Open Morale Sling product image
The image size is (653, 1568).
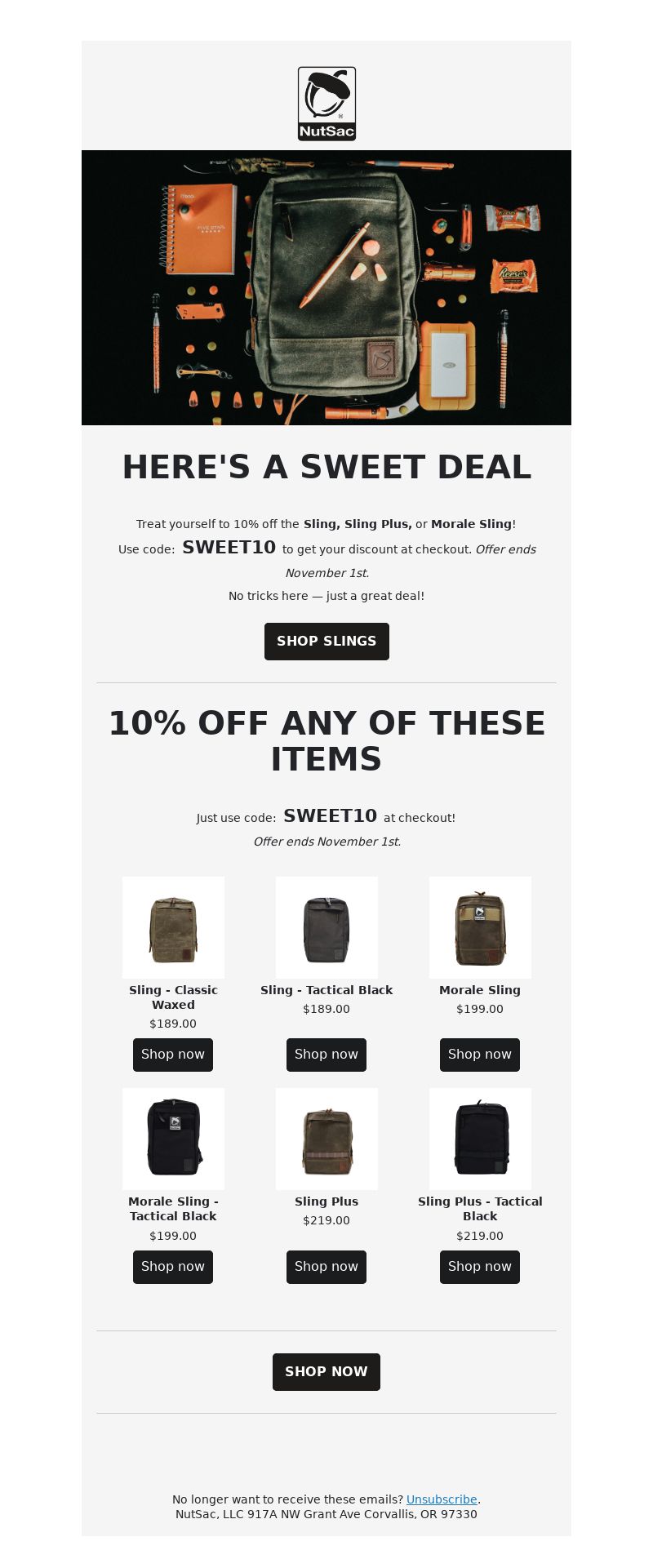(480, 927)
